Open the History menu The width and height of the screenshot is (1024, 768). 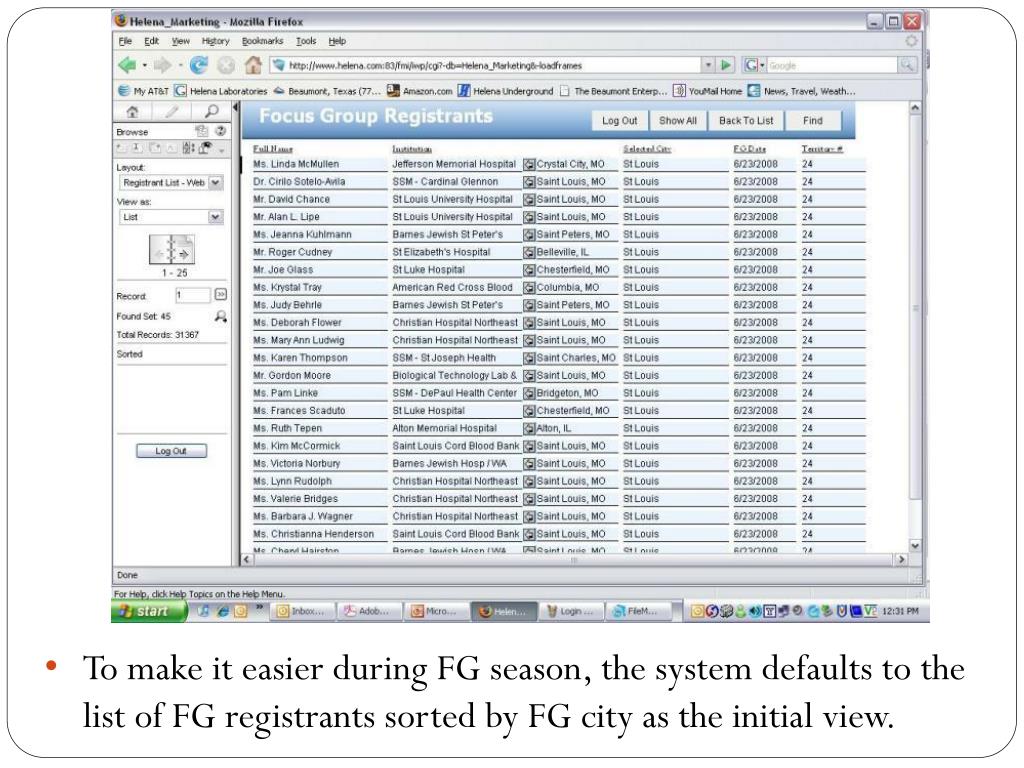tap(216, 41)
